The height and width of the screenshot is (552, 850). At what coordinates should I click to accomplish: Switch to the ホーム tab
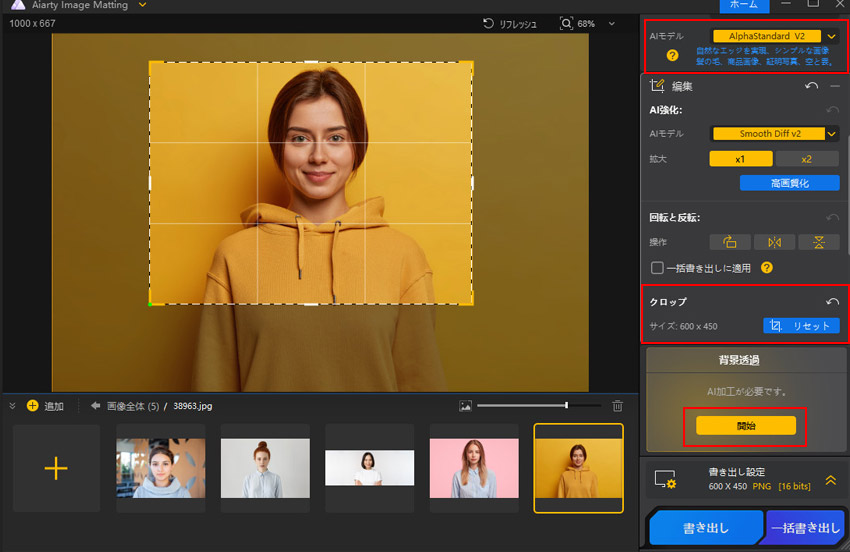pyautogui.click(x=744, y=5)
